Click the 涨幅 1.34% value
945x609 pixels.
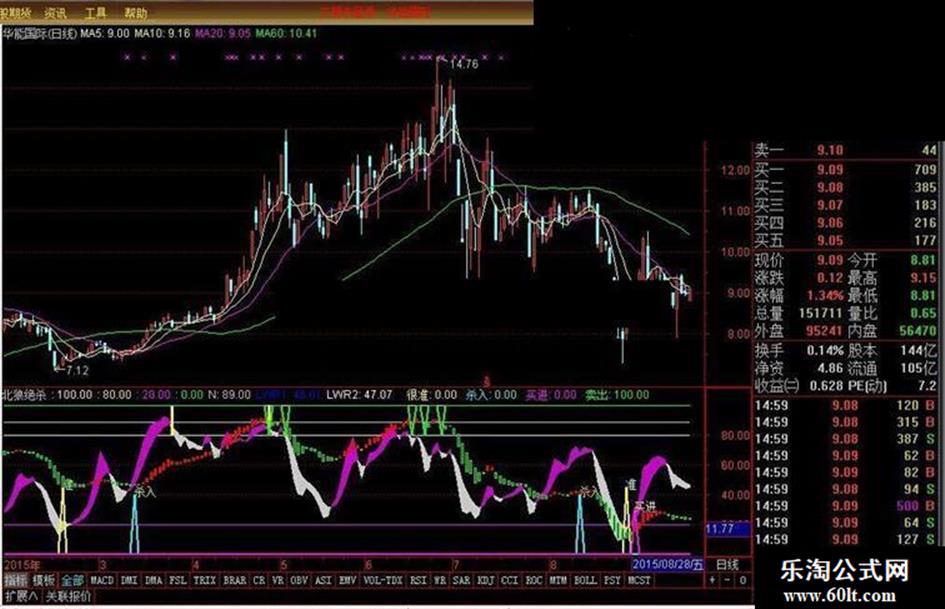coord(825,295)
